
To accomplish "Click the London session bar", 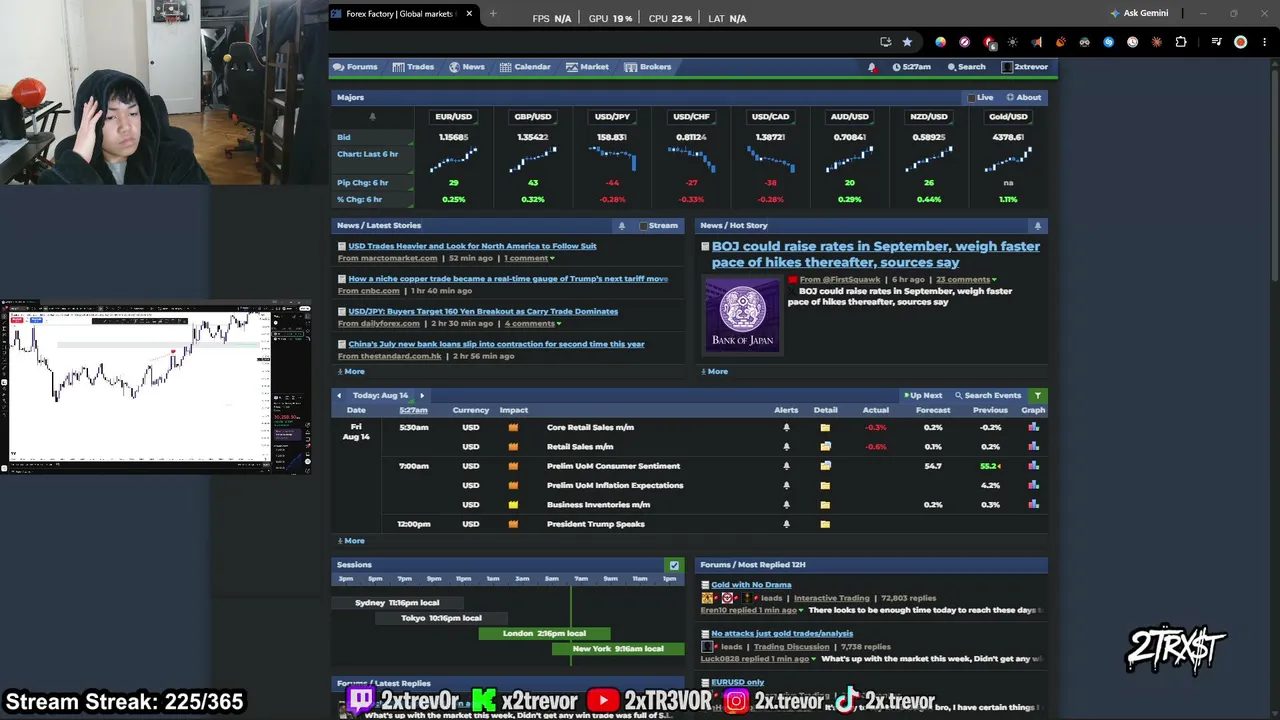I will (x=544, y=633).
